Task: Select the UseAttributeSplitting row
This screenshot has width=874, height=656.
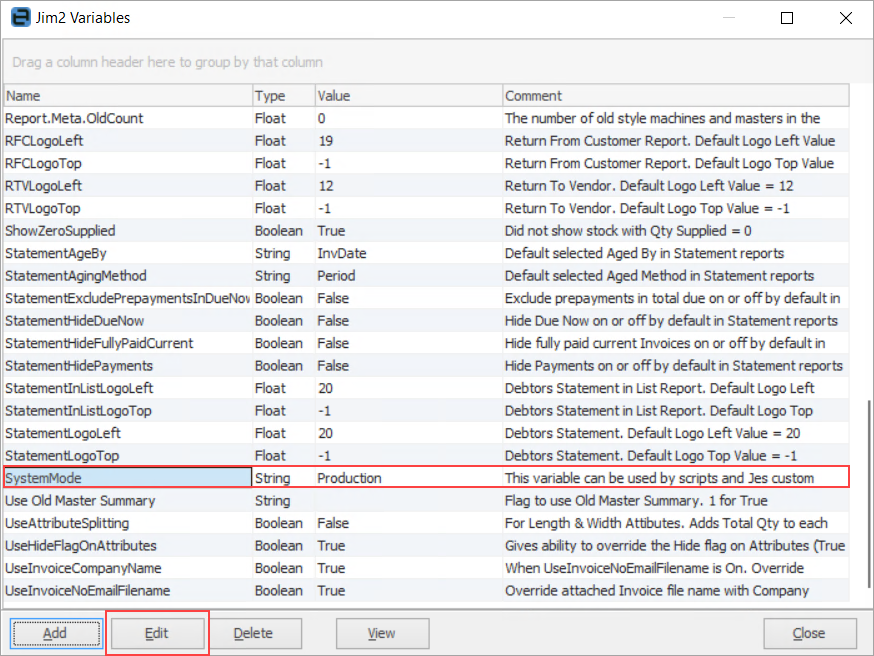Action: (127, 523)
